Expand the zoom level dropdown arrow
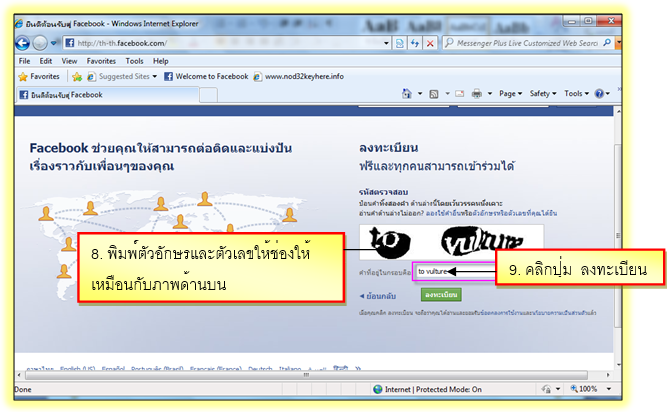The height and width of the screenshot is (413, 672). [609, 389]
